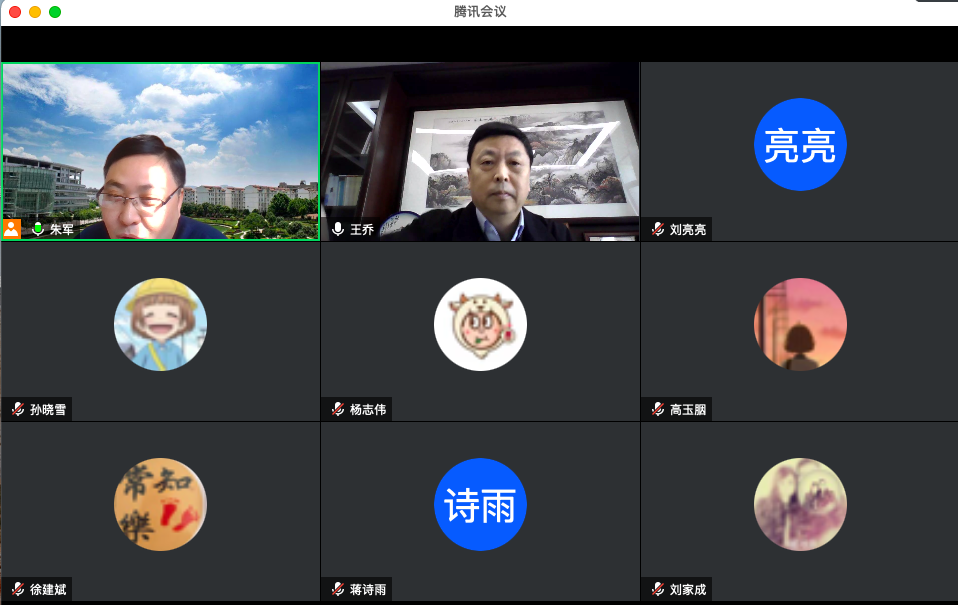
Task: Click 刘家成's muted microphone icon
Action: (x=657, y=589)
